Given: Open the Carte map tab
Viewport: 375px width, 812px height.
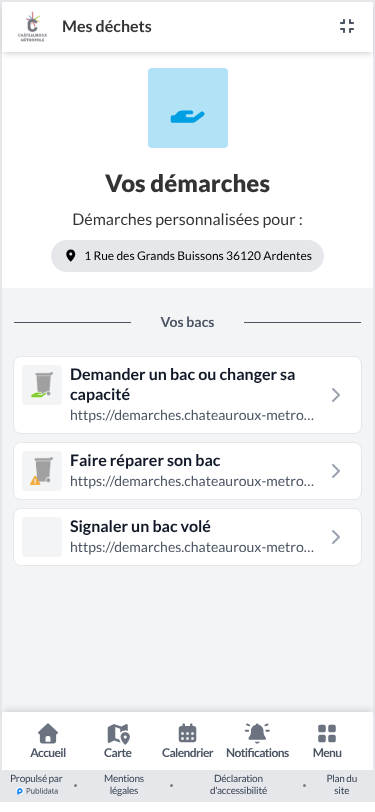Looking at the screenshot, I should point(118,741).
